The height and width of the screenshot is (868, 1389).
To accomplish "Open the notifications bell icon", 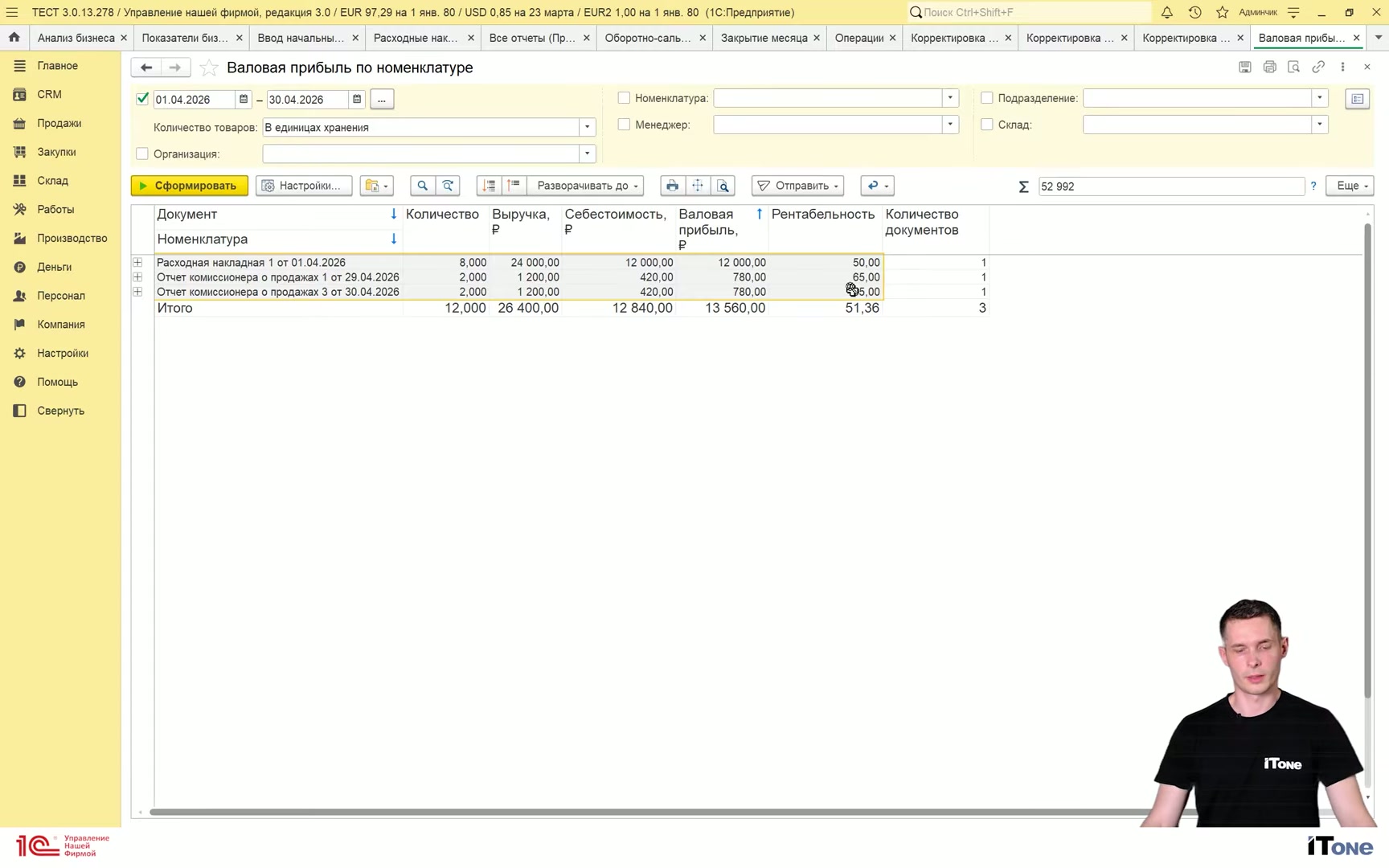I will tap(1166, 12).
